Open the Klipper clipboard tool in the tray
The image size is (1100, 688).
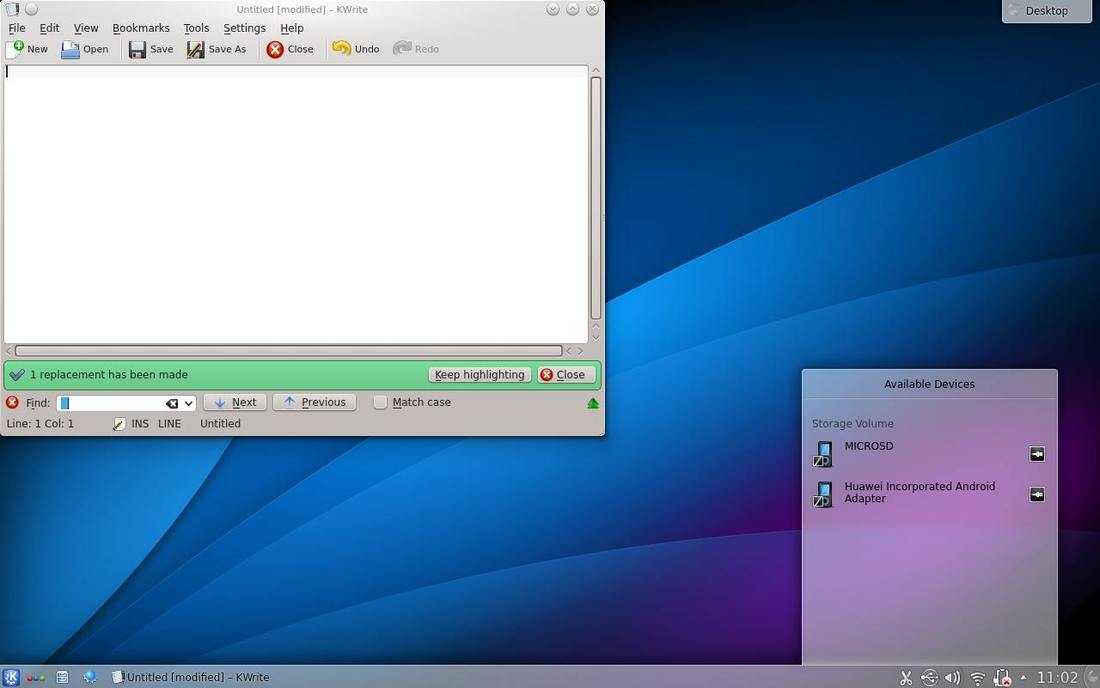(905, 677)
